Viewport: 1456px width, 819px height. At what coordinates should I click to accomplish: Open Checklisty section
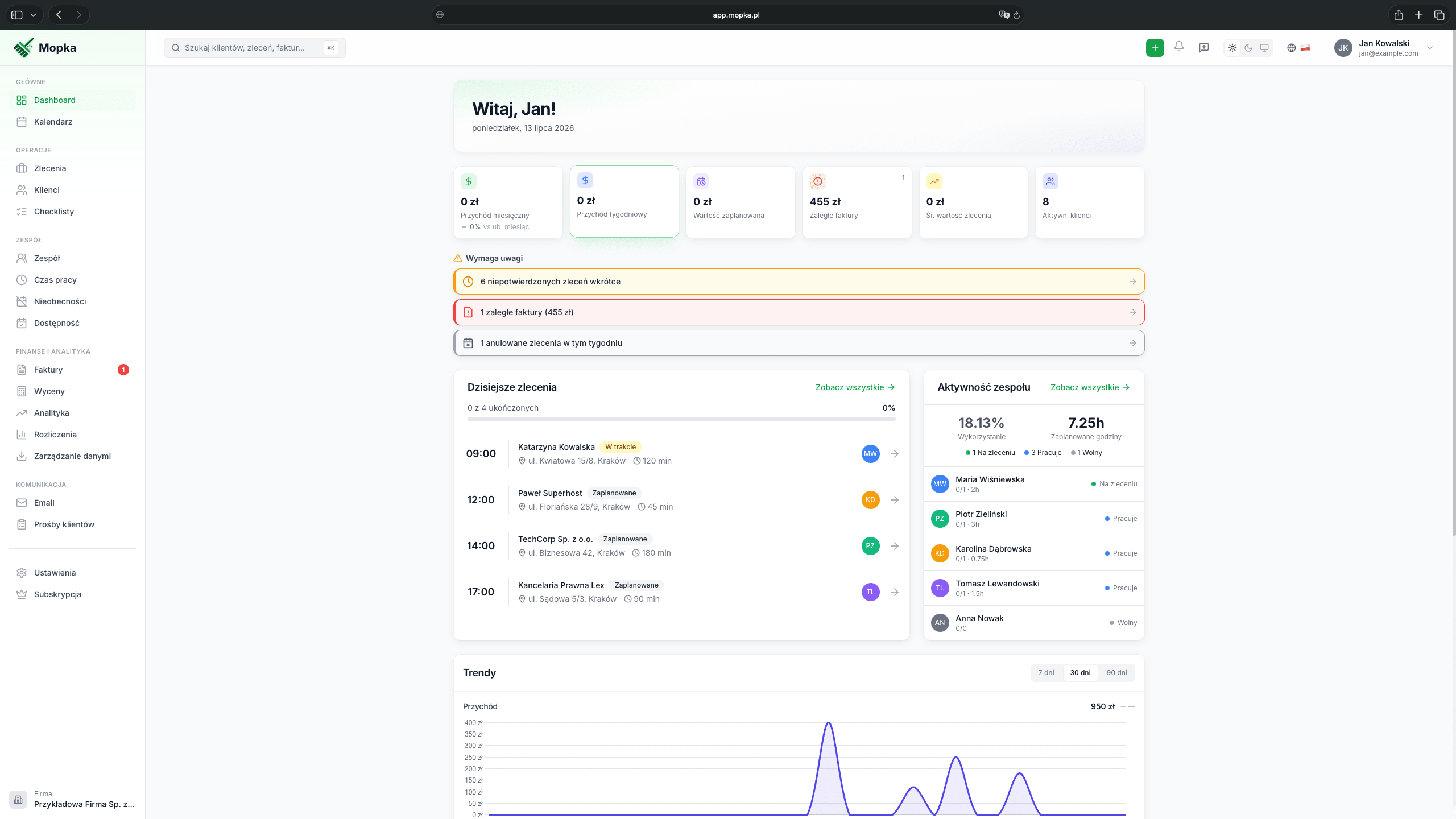click(73, 212)
